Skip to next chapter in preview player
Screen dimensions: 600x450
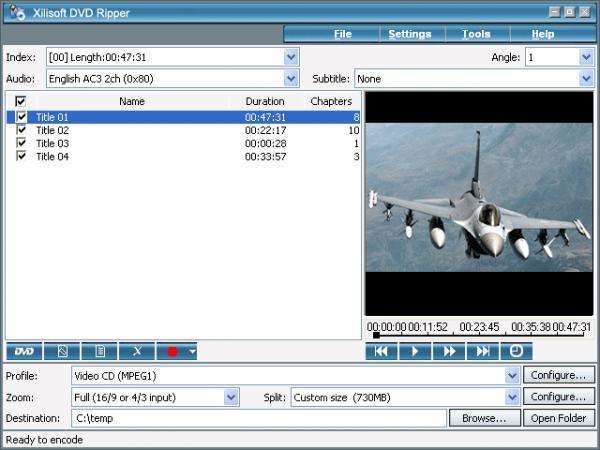(483, 351)
